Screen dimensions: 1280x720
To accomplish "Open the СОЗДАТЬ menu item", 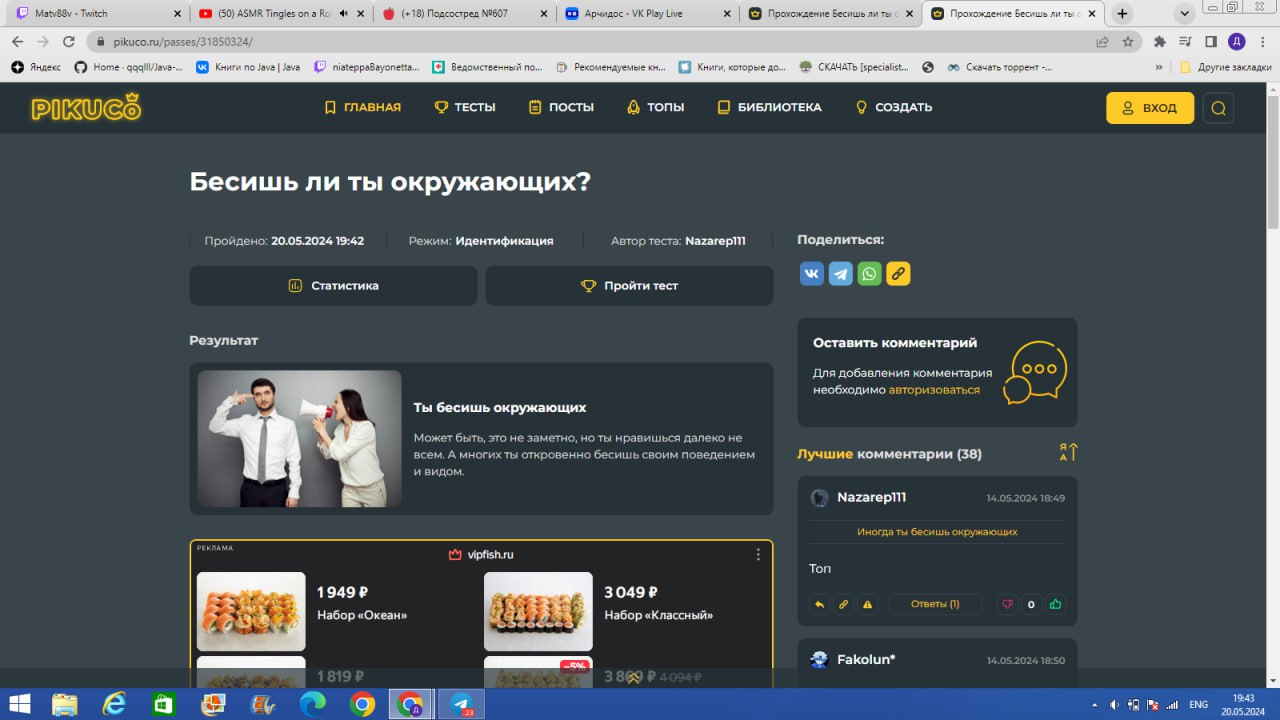I will click(893, 107).
